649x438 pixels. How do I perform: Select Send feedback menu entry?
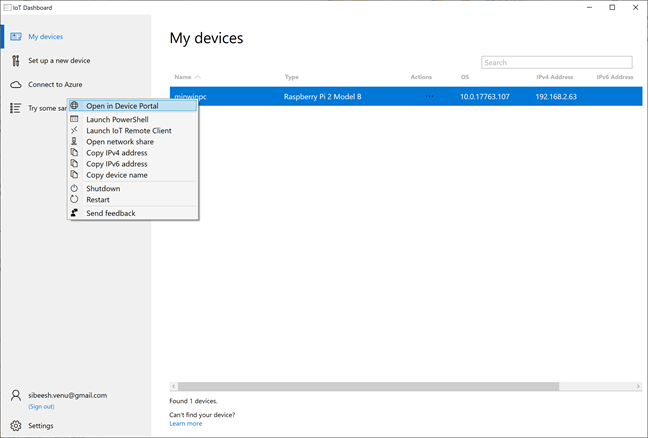pyautogui.click(x=132, y=213)
